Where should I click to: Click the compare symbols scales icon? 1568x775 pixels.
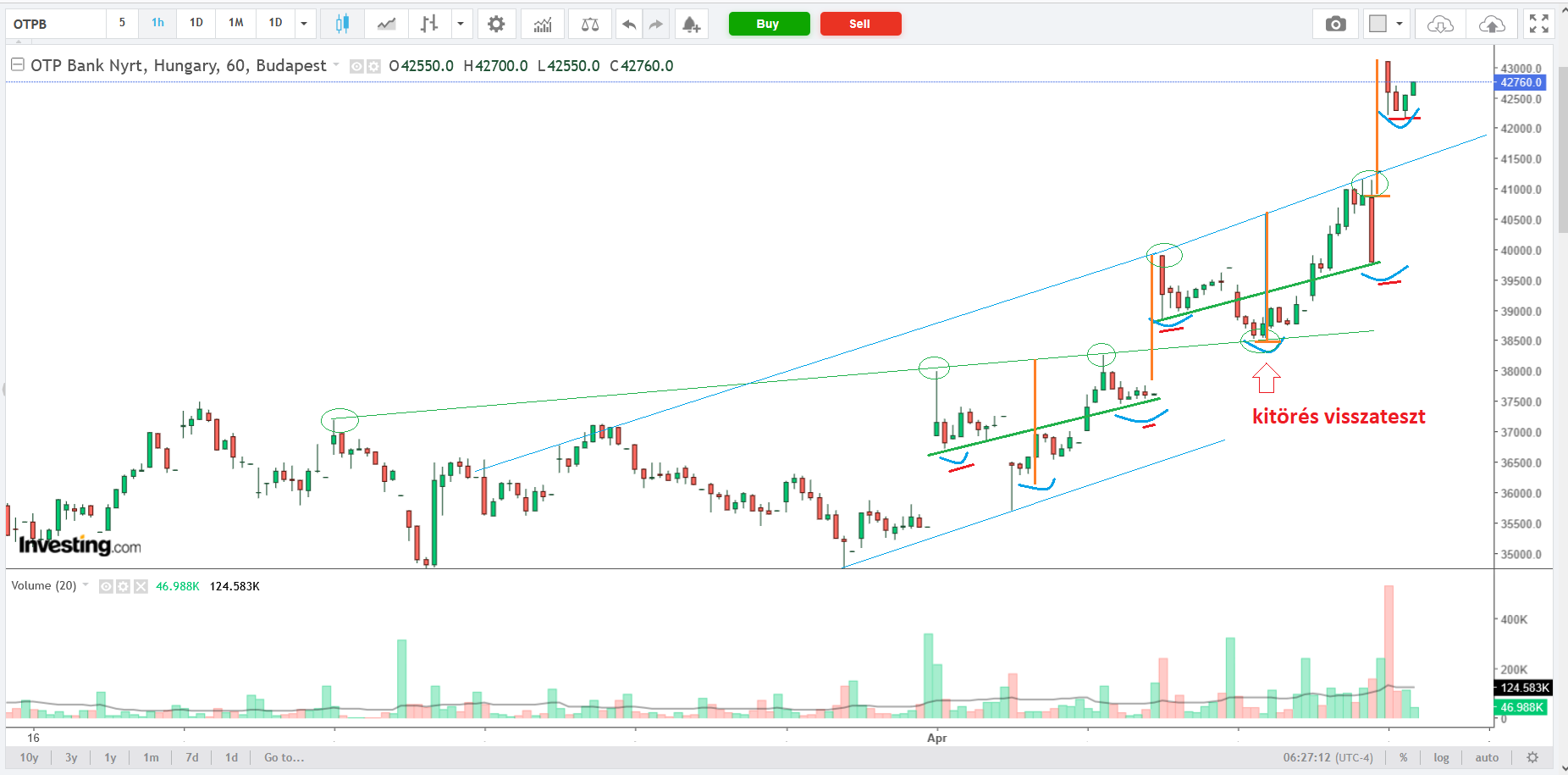(590, 24)
